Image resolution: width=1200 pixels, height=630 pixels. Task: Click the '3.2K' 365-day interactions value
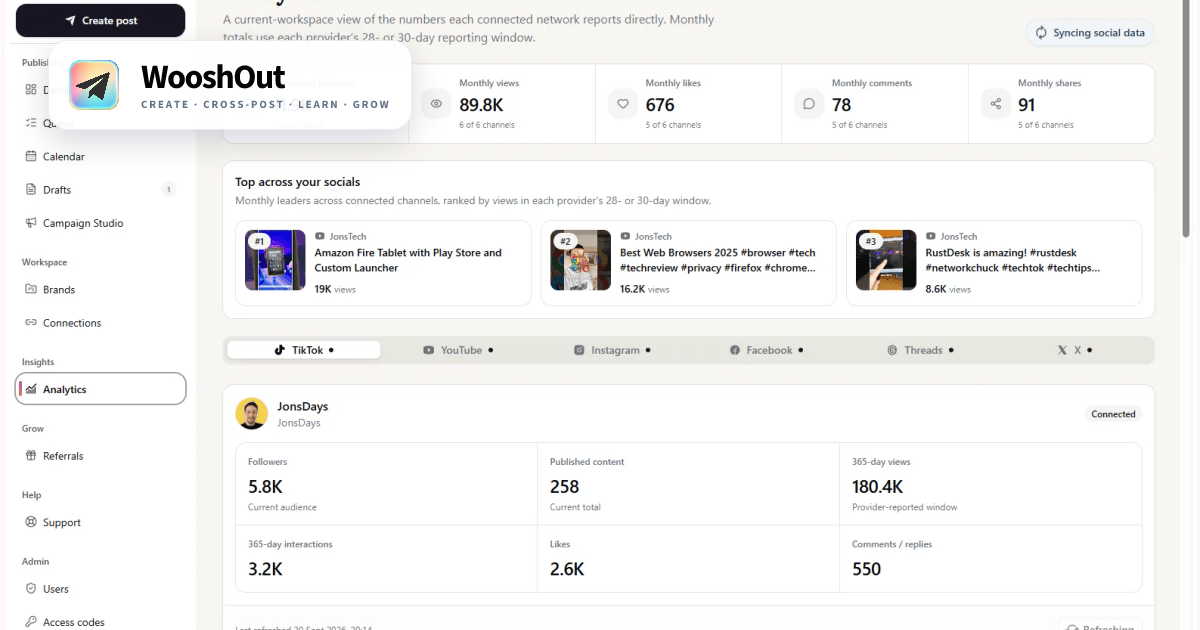265,569
